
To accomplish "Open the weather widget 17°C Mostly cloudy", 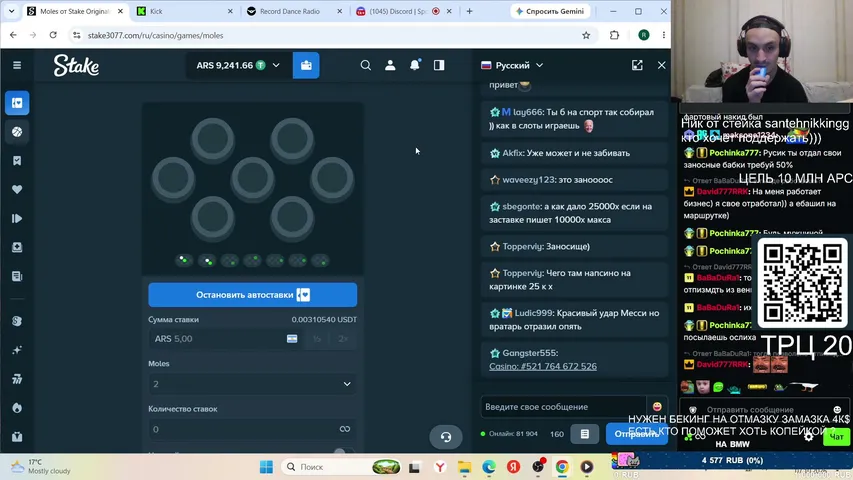I will [42, 466].
